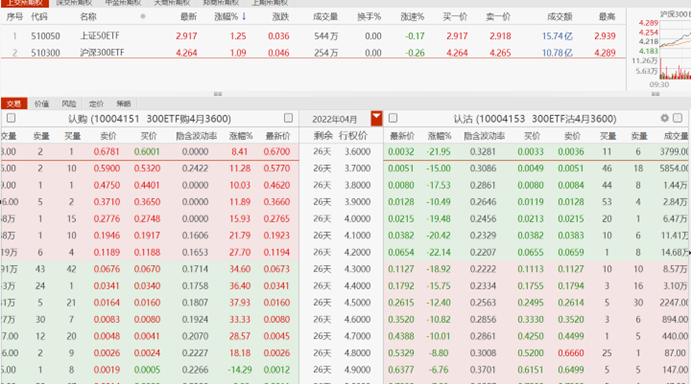Screen dimensions: 691x384
Task: Switch to the 交易 tab
Action: point(14,104)
